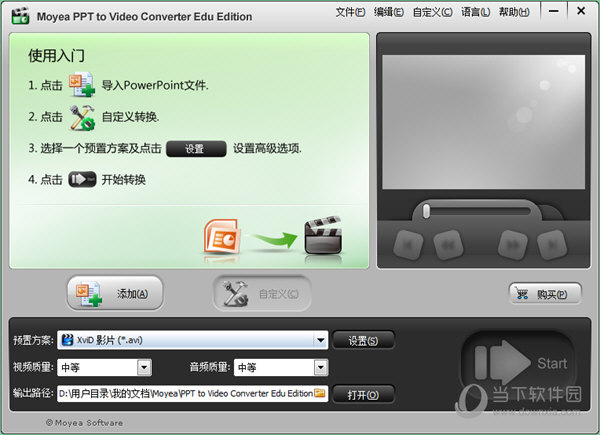Click the 输出路径 output path field
The width and height of the screenshot is (600, 435).
pos(192,394)
